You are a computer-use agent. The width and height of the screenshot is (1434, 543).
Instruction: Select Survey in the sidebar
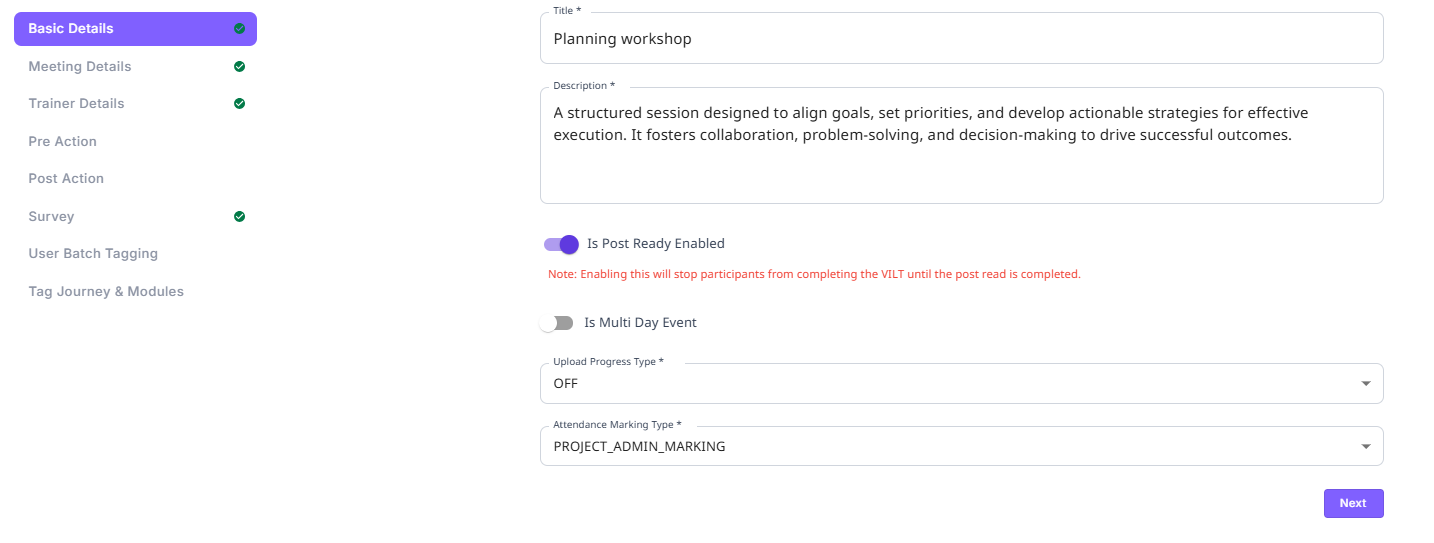[x=51, y=217]
